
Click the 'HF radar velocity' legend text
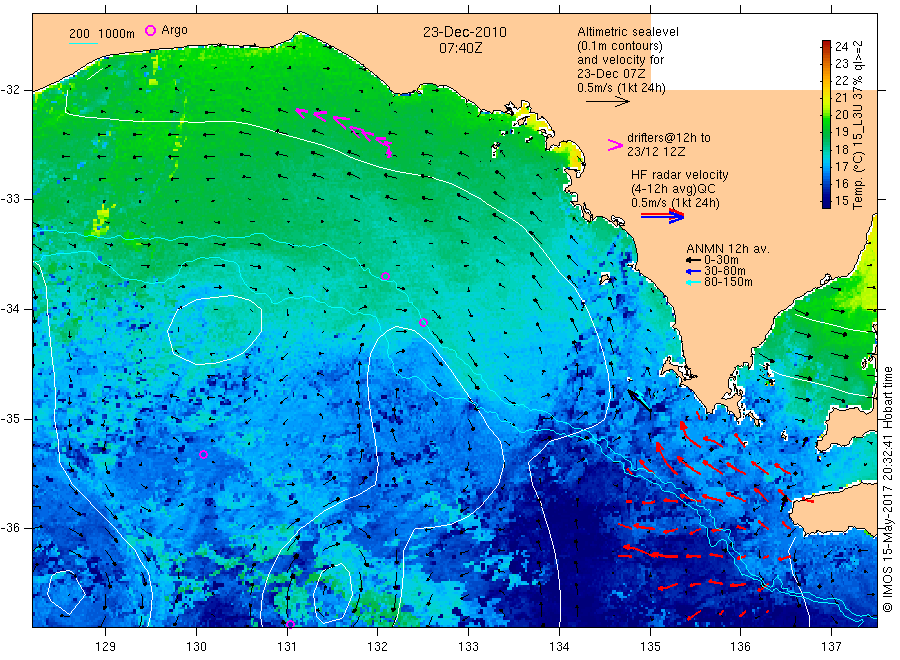click(x=680, y=175)
